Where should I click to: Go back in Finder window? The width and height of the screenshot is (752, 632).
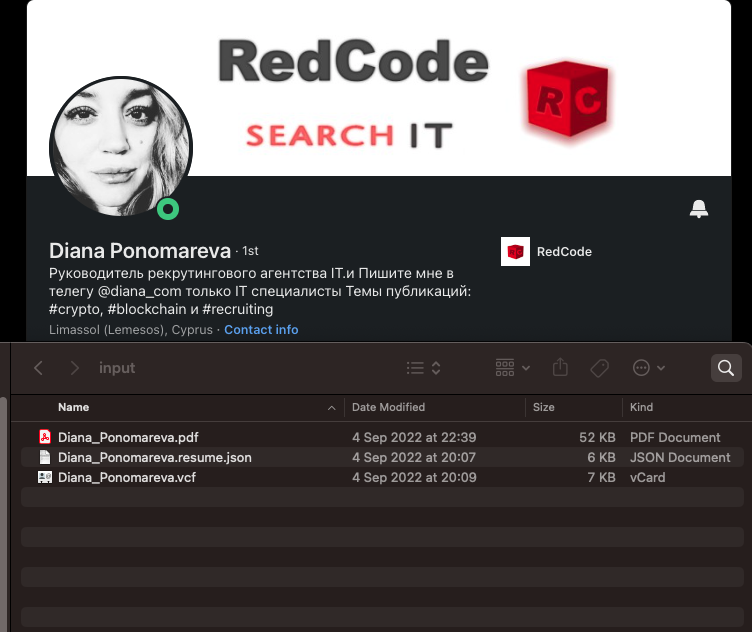(39, 368)
